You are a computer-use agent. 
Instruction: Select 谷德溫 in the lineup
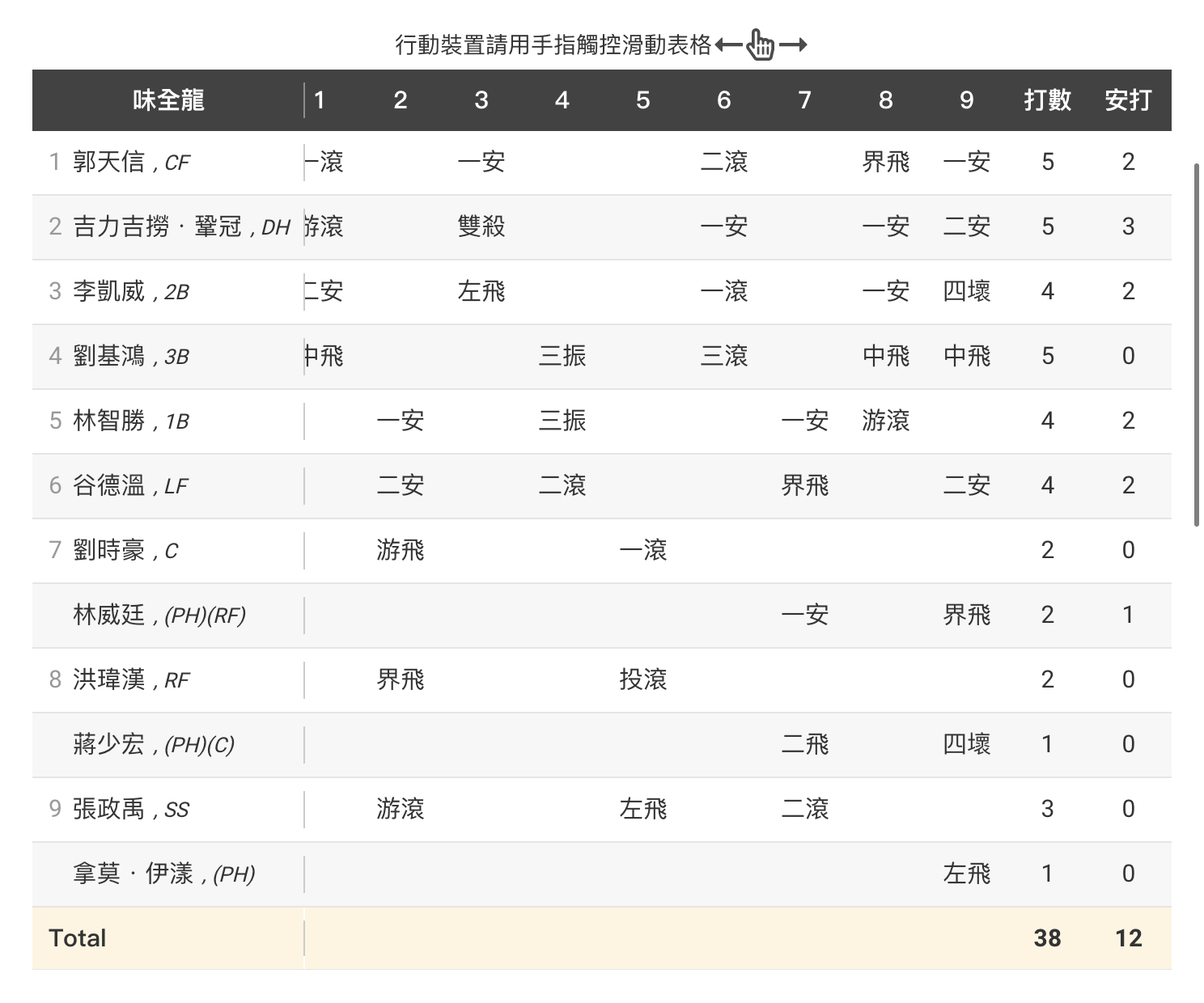(108, 485)
